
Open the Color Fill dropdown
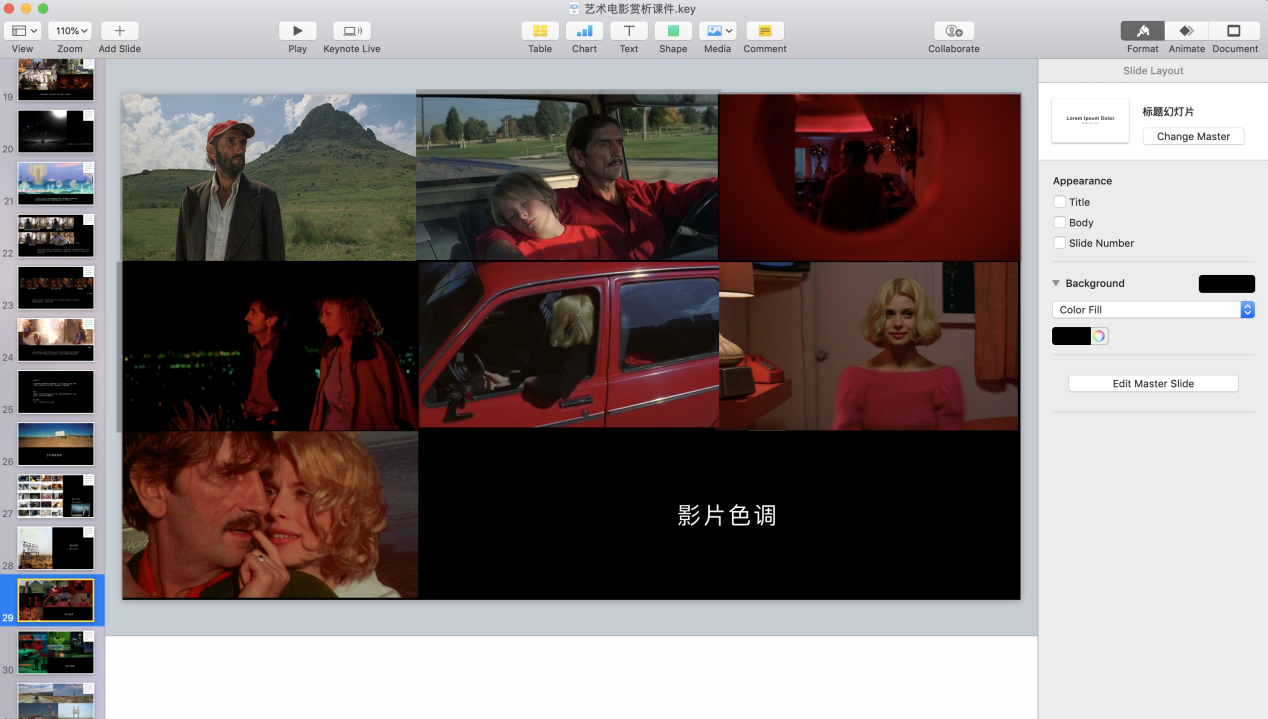pos(1153,310)
